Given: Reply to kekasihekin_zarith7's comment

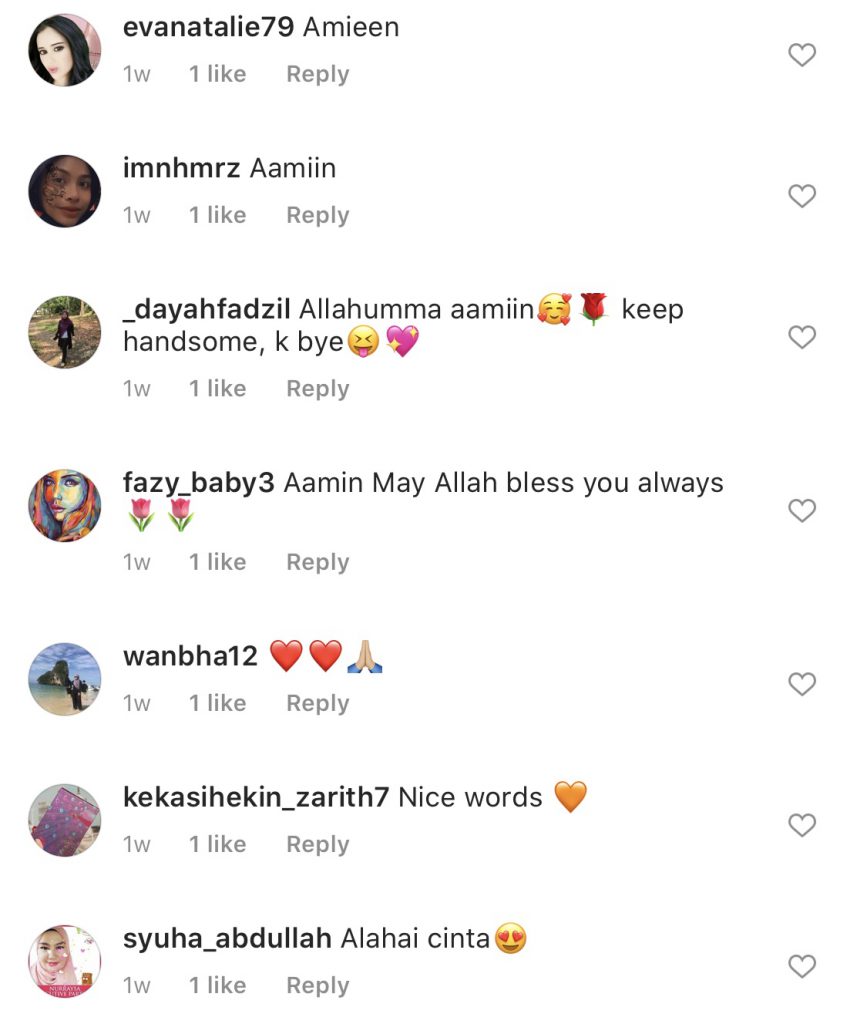Looking at the screenshot, I should [x=318, y=845].
